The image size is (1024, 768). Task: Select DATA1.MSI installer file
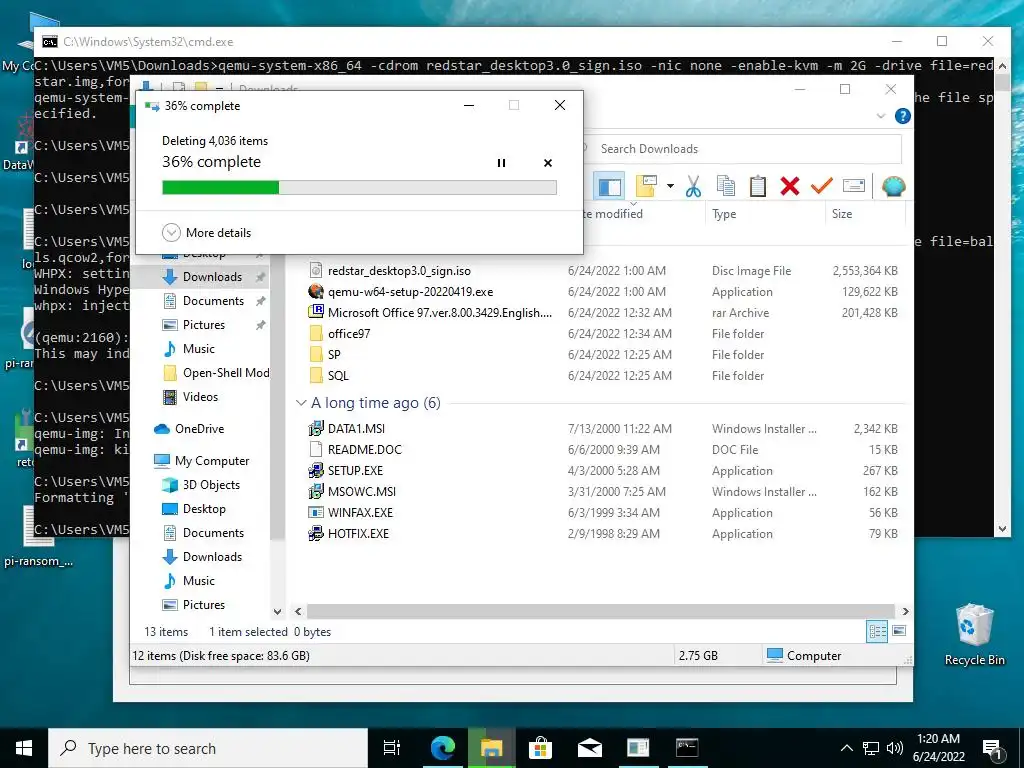(356, 428)
